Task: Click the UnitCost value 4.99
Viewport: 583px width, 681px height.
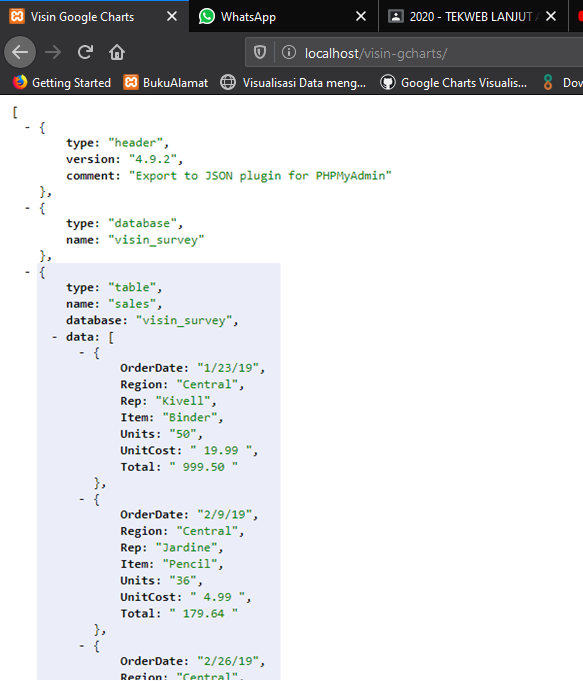Action: pyautogui.click(x=217, y=597)
